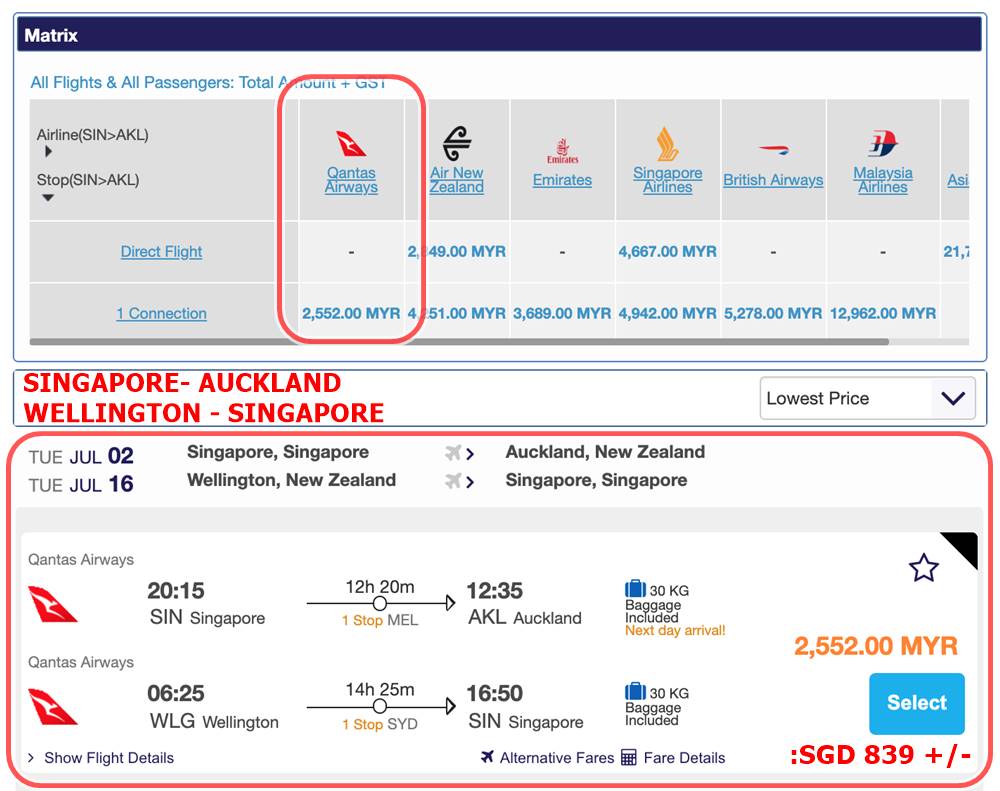Open the Malaysia Airlines link
This screenshot has width=1000, height=791.
[x=883, y=180]
